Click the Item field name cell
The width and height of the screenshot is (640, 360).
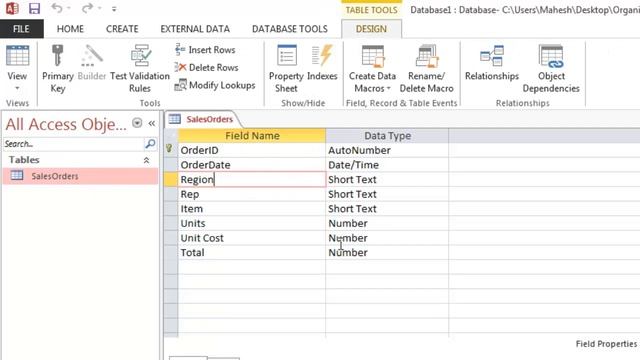[x=252, y=209]
